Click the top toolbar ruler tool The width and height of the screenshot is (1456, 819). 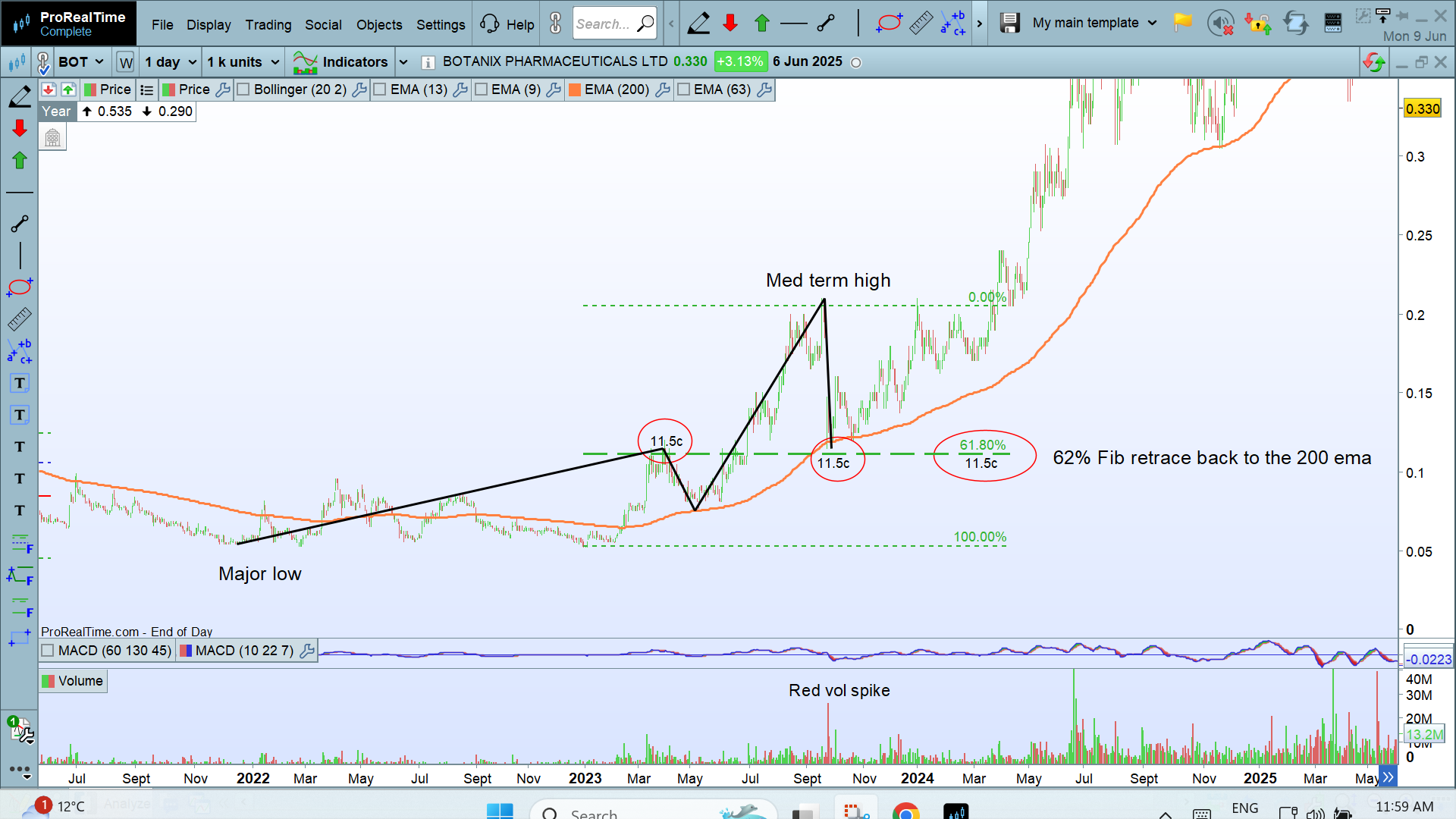[921, 24]
